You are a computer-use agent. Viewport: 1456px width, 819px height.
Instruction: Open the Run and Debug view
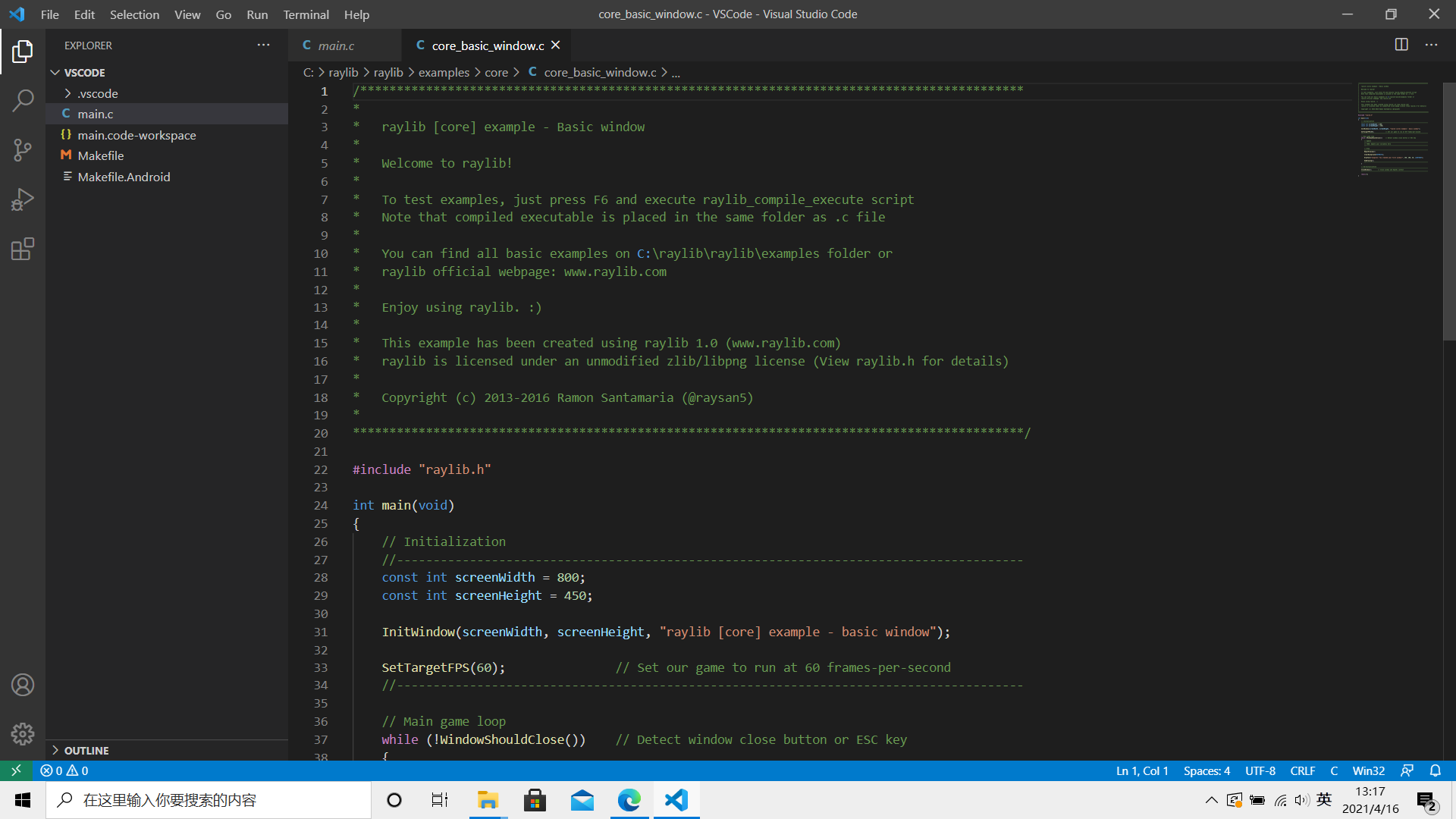(23, 199)
